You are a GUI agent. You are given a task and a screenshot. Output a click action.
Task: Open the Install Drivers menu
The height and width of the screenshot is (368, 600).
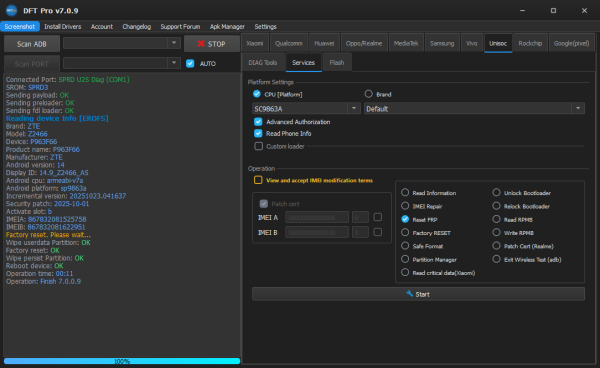click(63, 26)
